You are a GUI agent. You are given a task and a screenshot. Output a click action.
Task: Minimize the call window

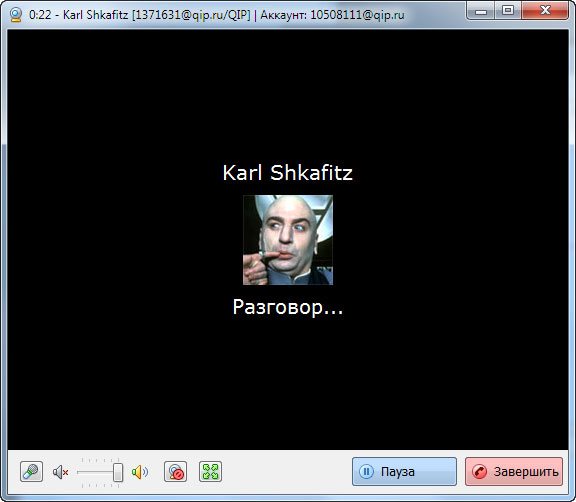[480, 11]
